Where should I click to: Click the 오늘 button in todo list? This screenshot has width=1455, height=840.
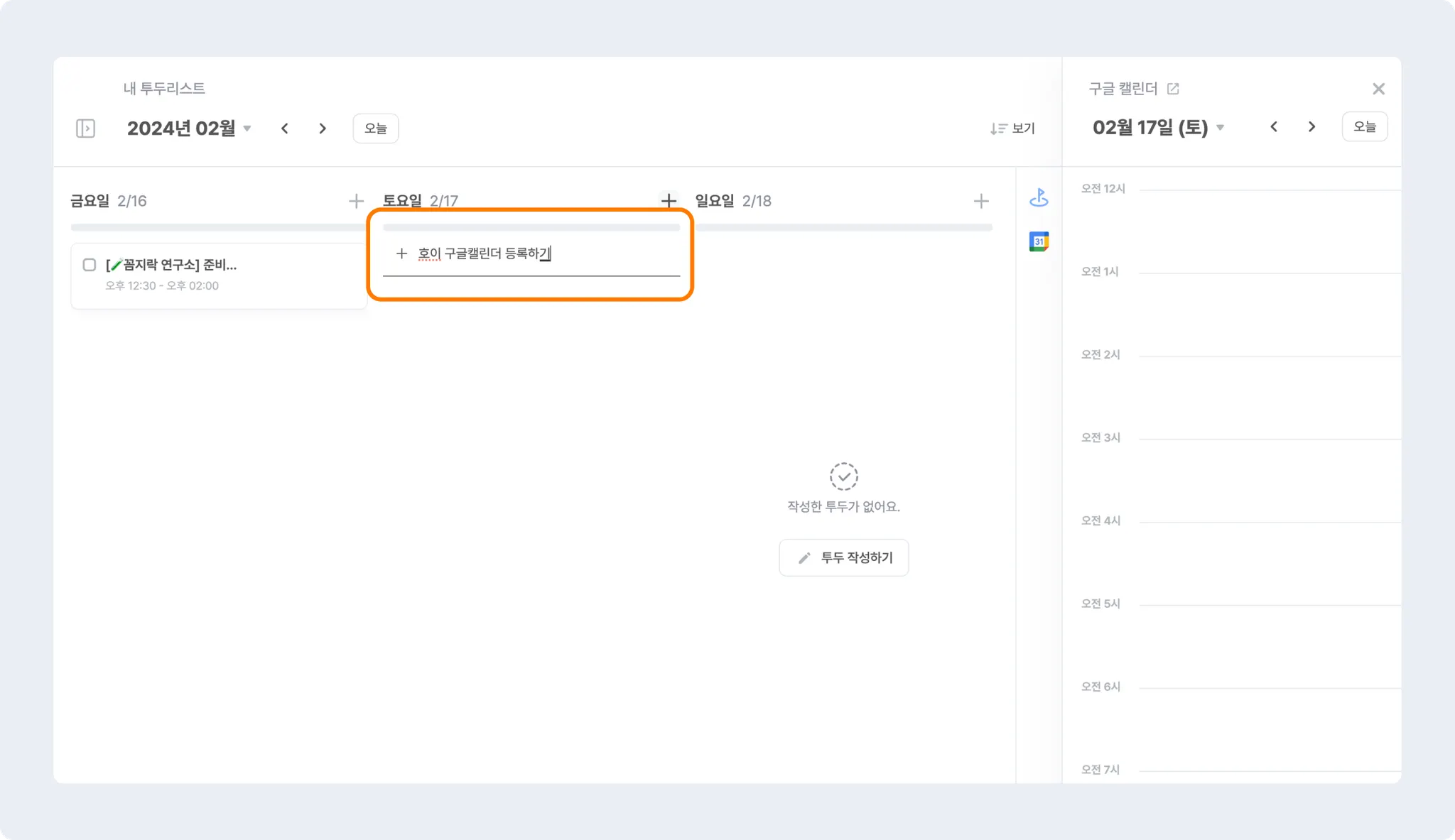point(375,129)
